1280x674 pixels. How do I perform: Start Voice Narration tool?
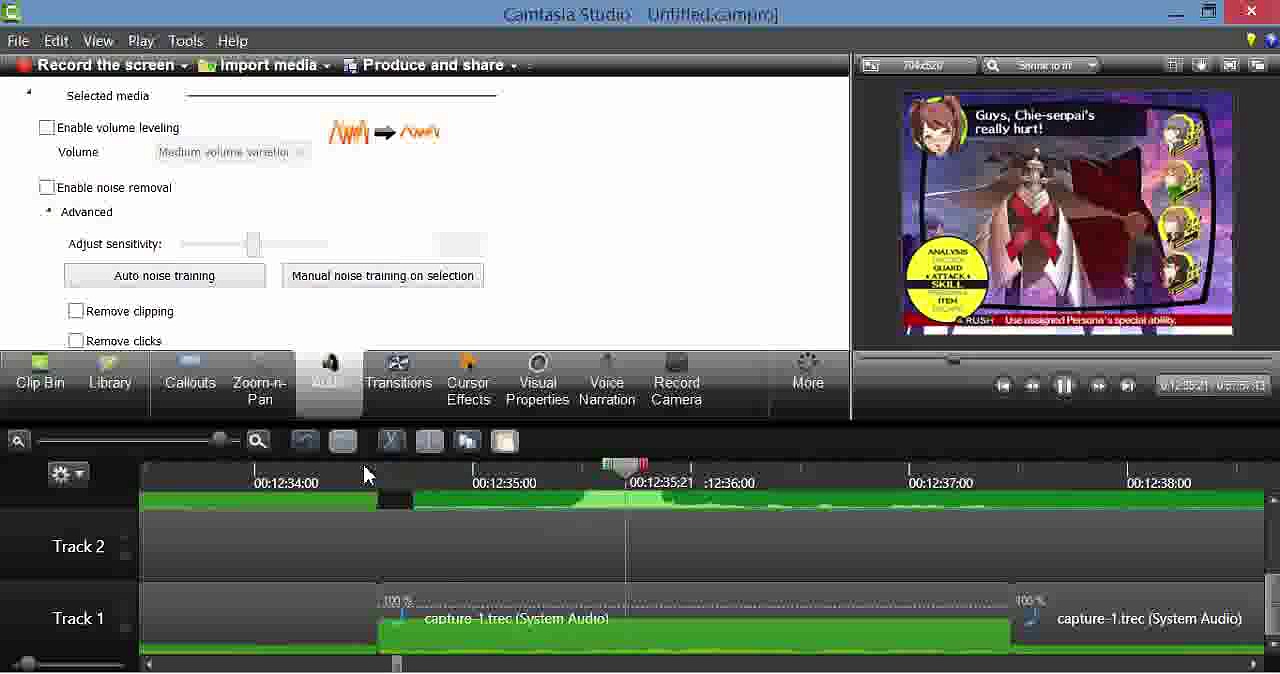tap(606, 382)
